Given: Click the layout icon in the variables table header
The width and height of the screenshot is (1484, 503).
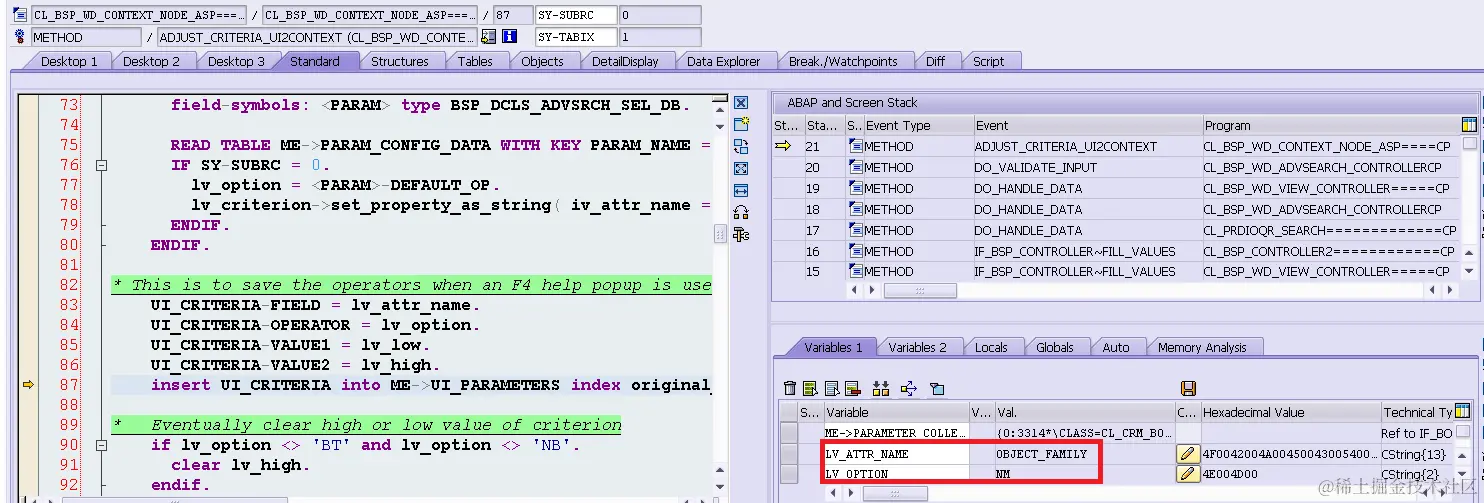Looking at the screenshot, I should click(1463, 411).
